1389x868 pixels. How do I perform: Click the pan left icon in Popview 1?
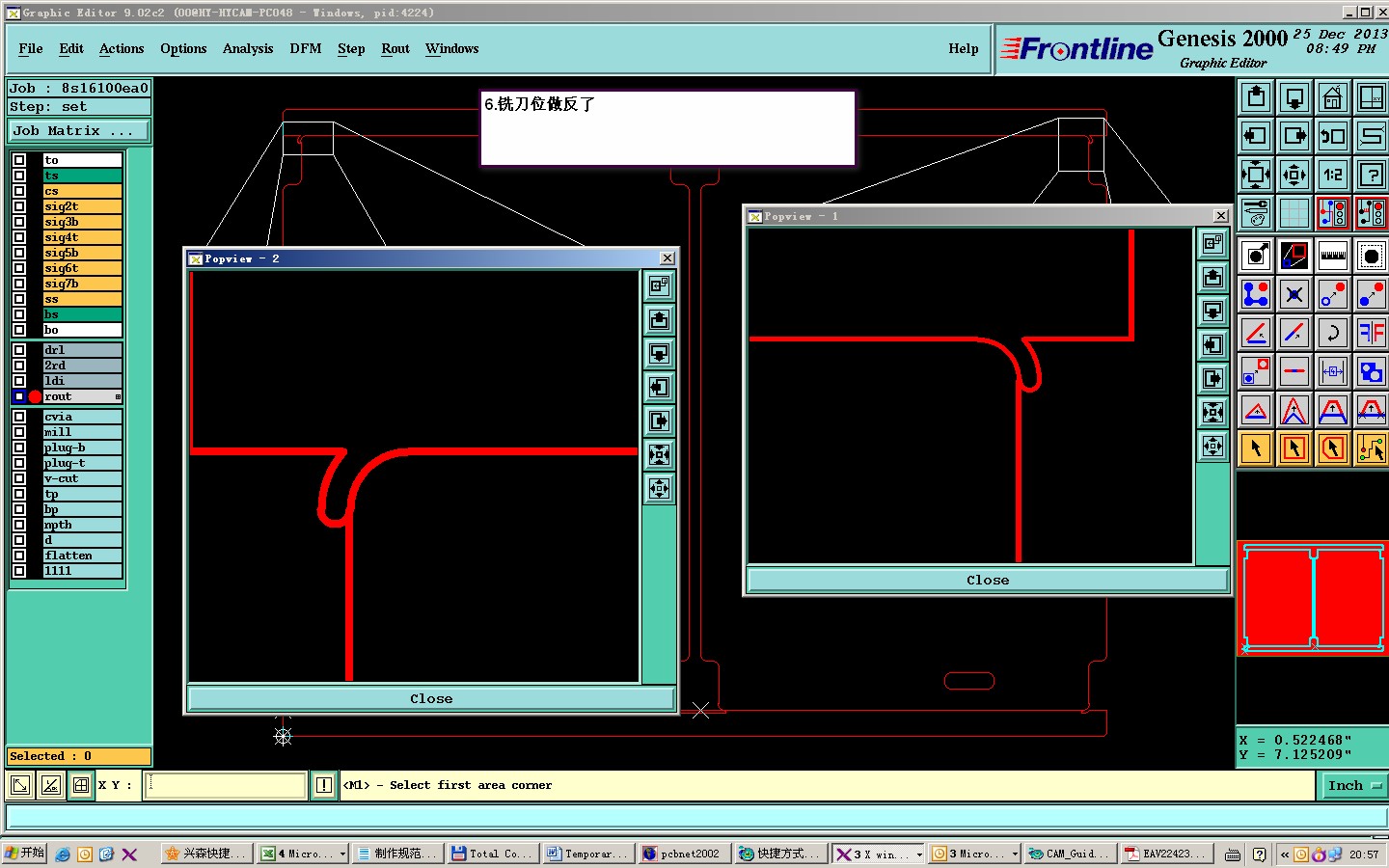point(1213,344)
